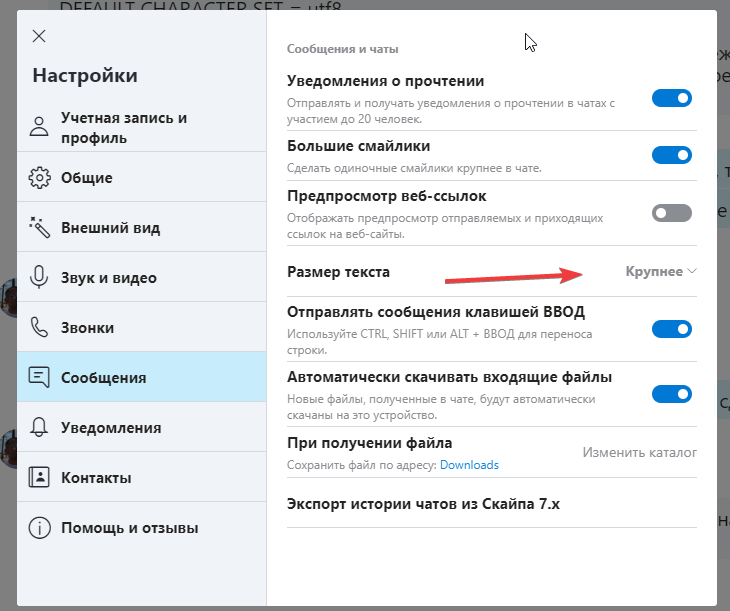Toggle Отправлять сообщения клавишей ВВОД switch

coord(671,328)
